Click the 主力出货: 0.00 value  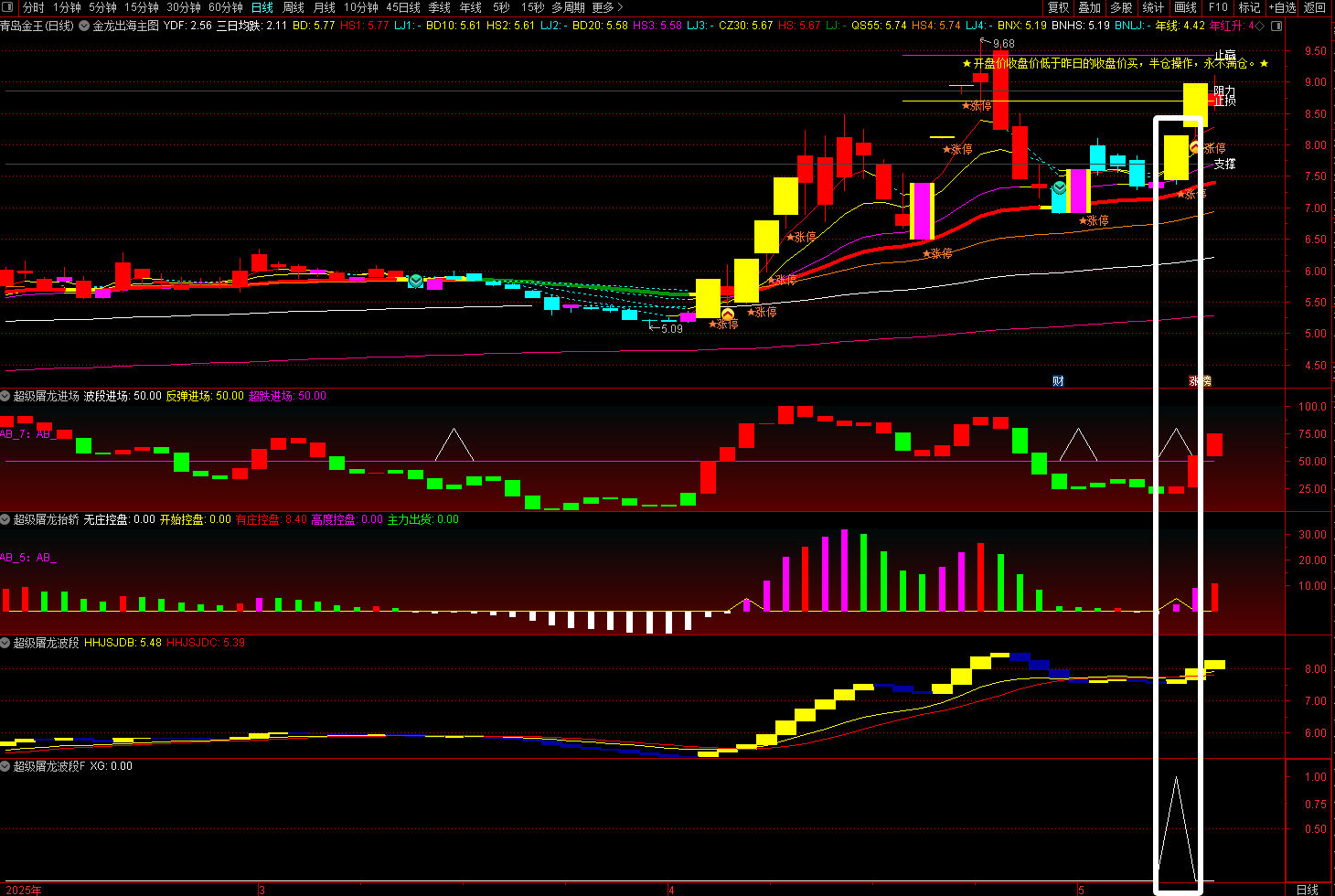(423, 519)
